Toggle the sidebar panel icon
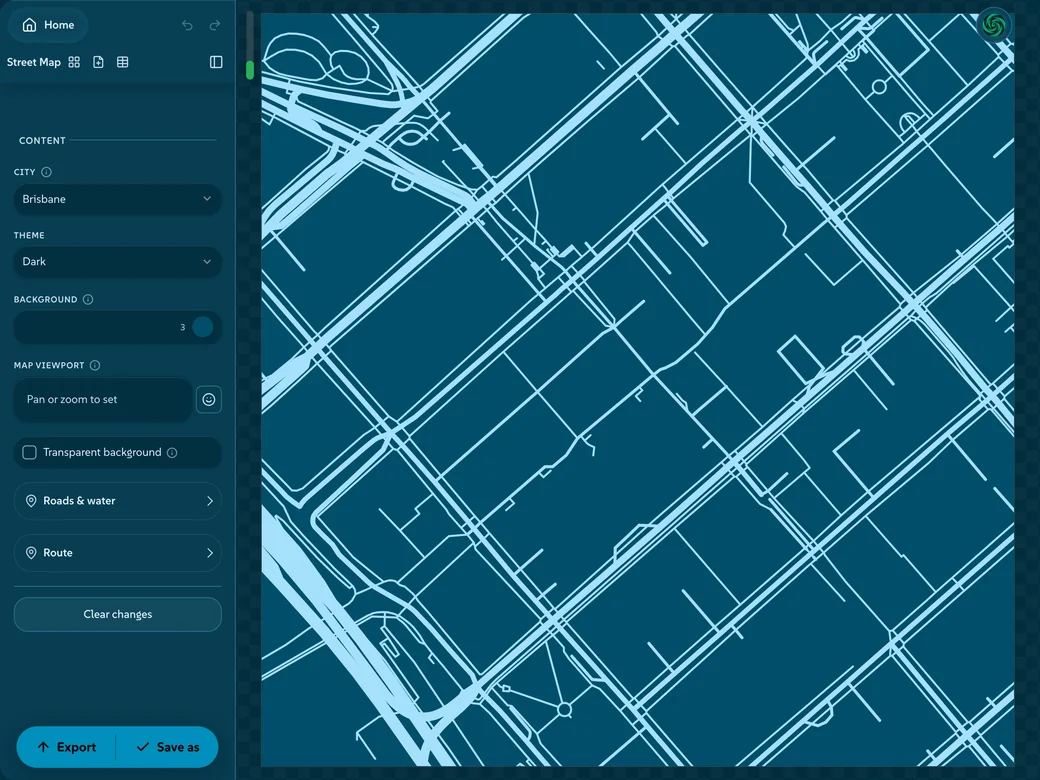This screenshot has width=1040, height=780. pyautogui.click(x=216, y=62)
